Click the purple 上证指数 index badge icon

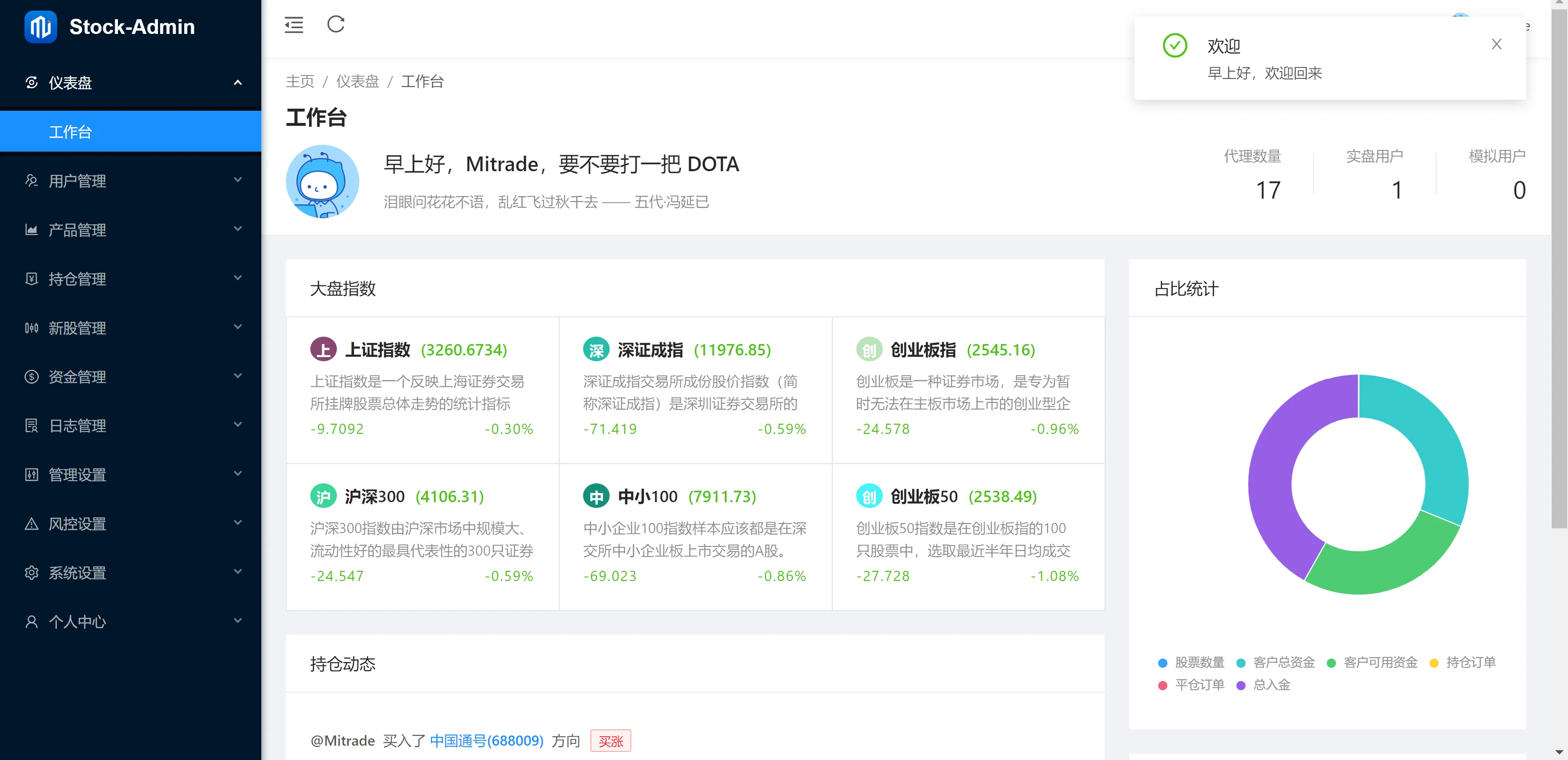323,349
